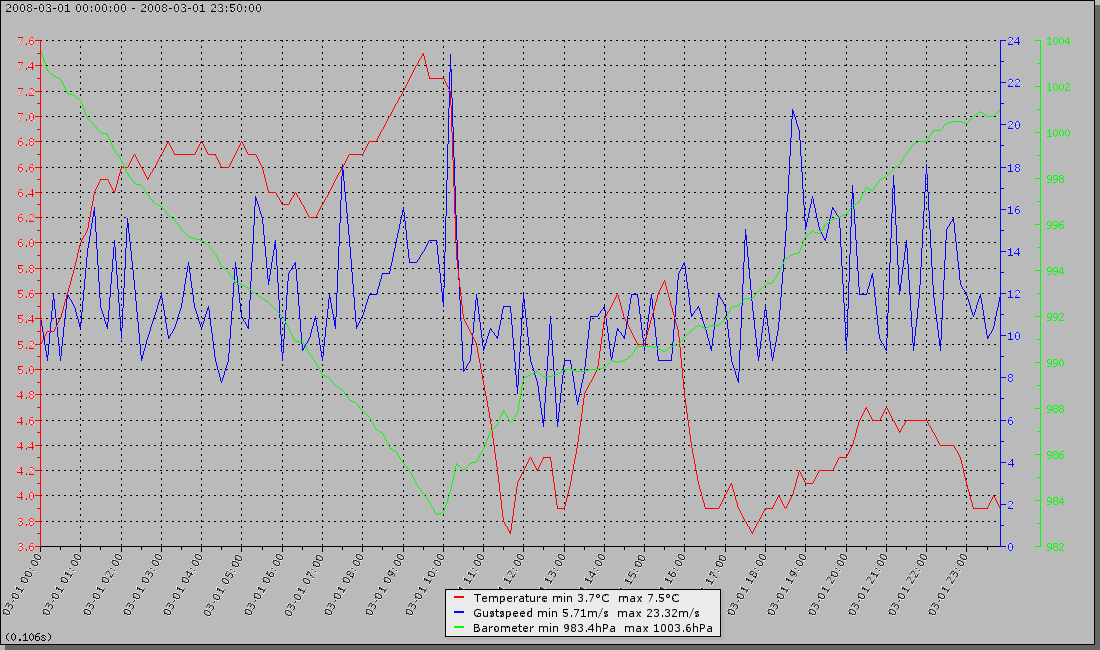
Task: Click the 7.6 red temperature axis label
Action: [x=24, y=41]
